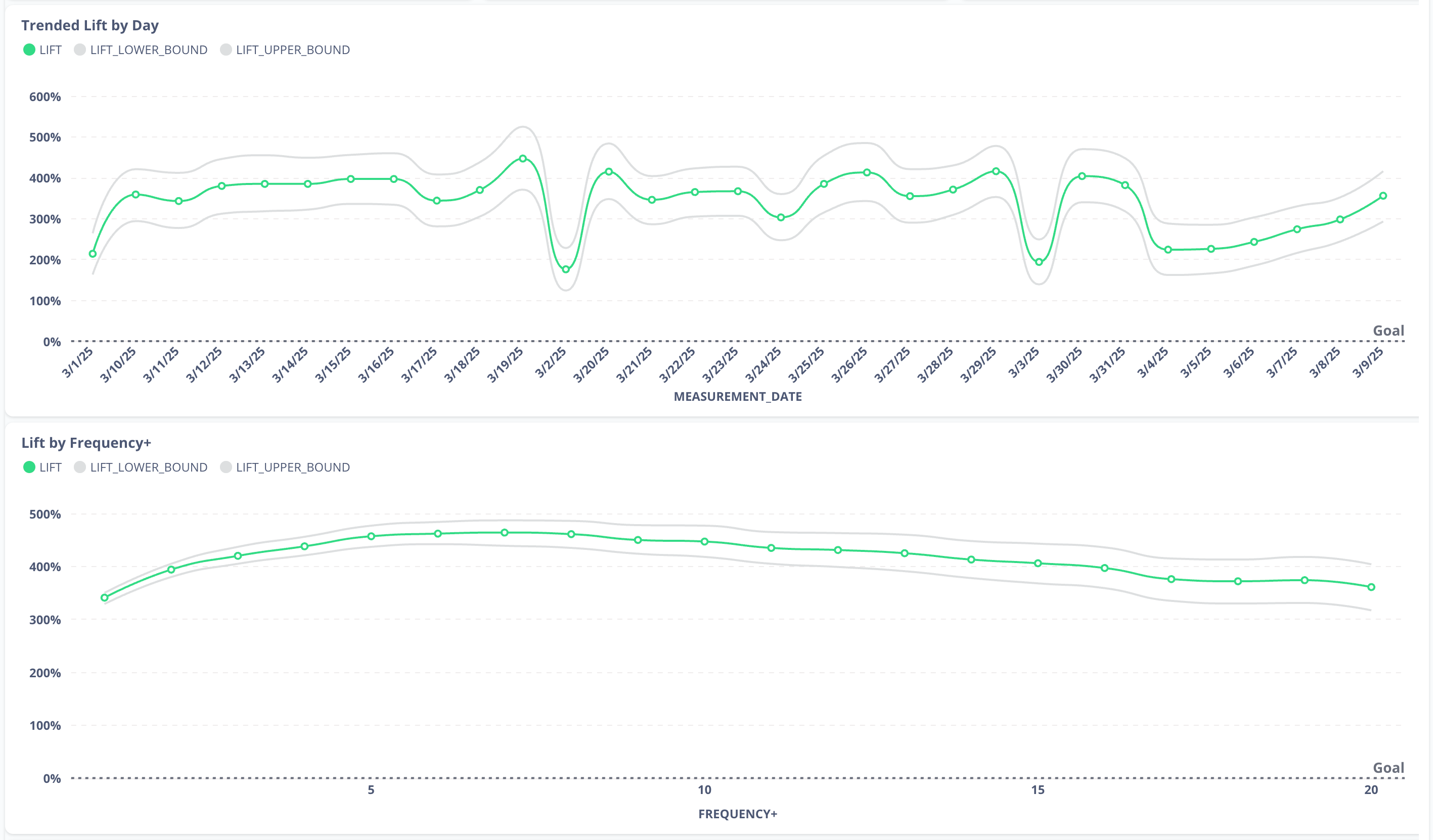Click the MEASUREMENT_DATE axis label

click(738, 397)
